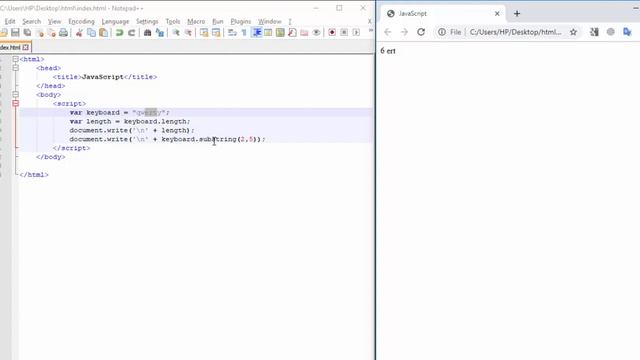Image resolution: width=640 pixels, height=360 pixels.
Task: Click the Chrome address bar URL
Action: pyautogui.click(x=516, y=32)
